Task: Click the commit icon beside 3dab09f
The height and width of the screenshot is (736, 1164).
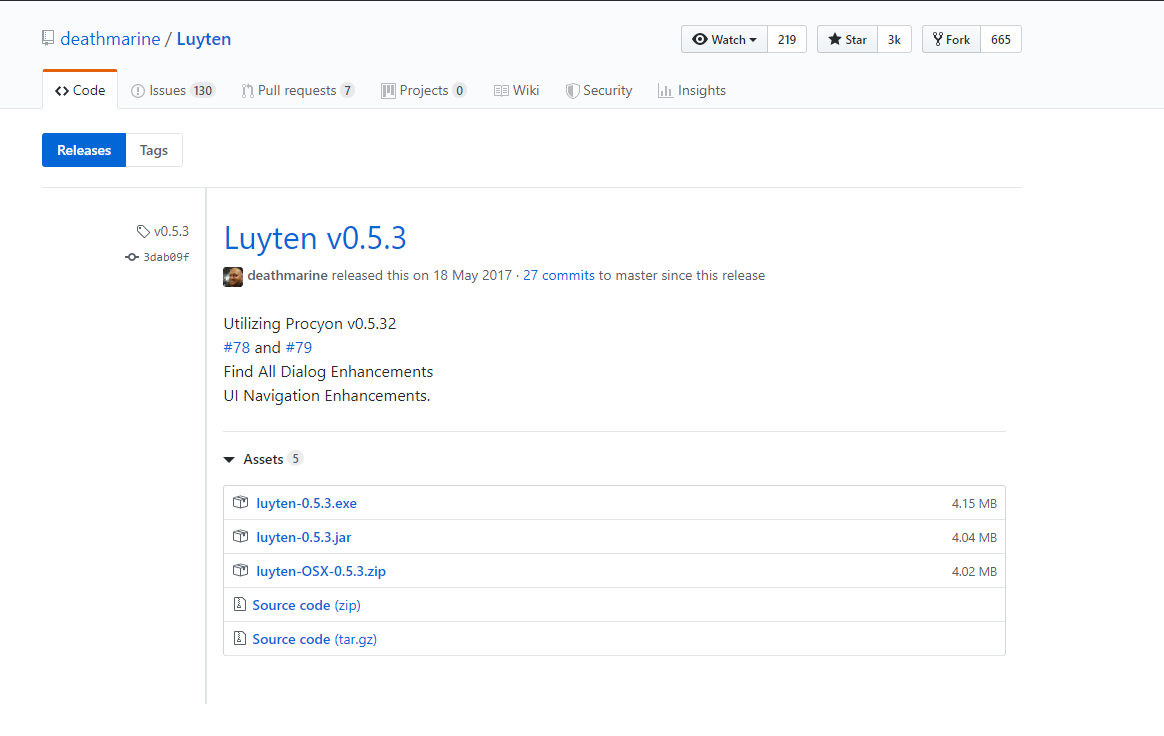Action: tap(132, 257)
